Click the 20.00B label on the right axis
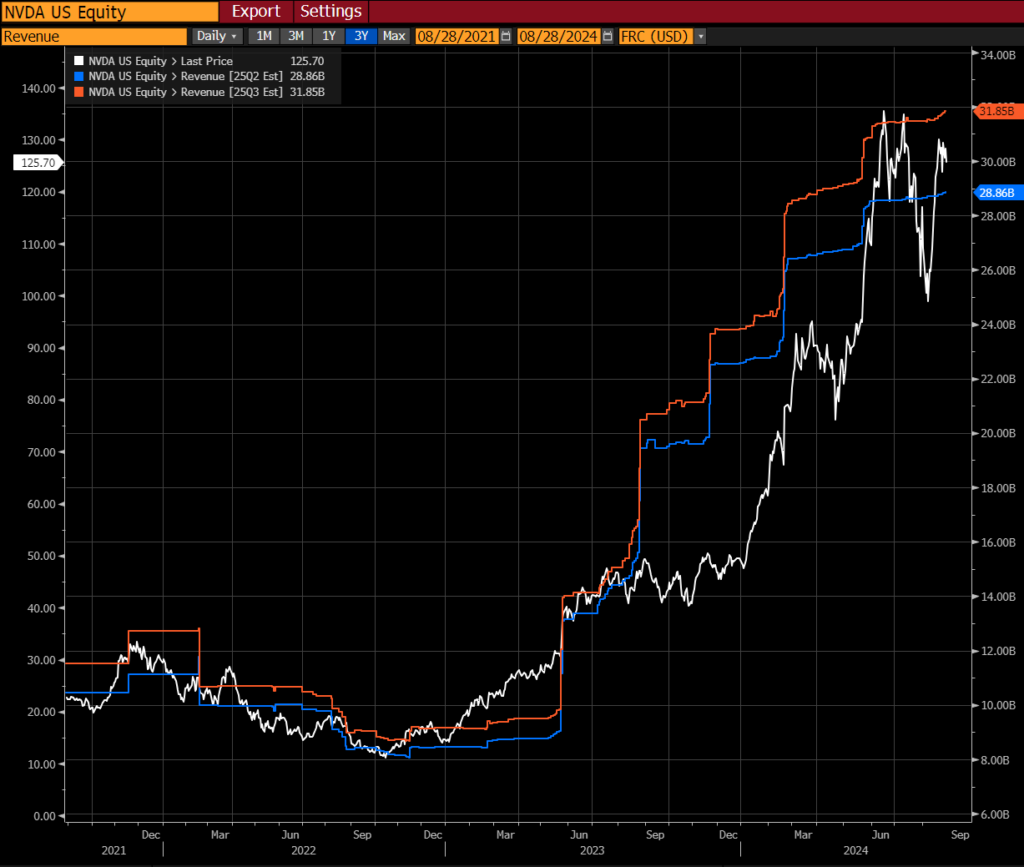The image size is (1024, 867). [998, 434]
